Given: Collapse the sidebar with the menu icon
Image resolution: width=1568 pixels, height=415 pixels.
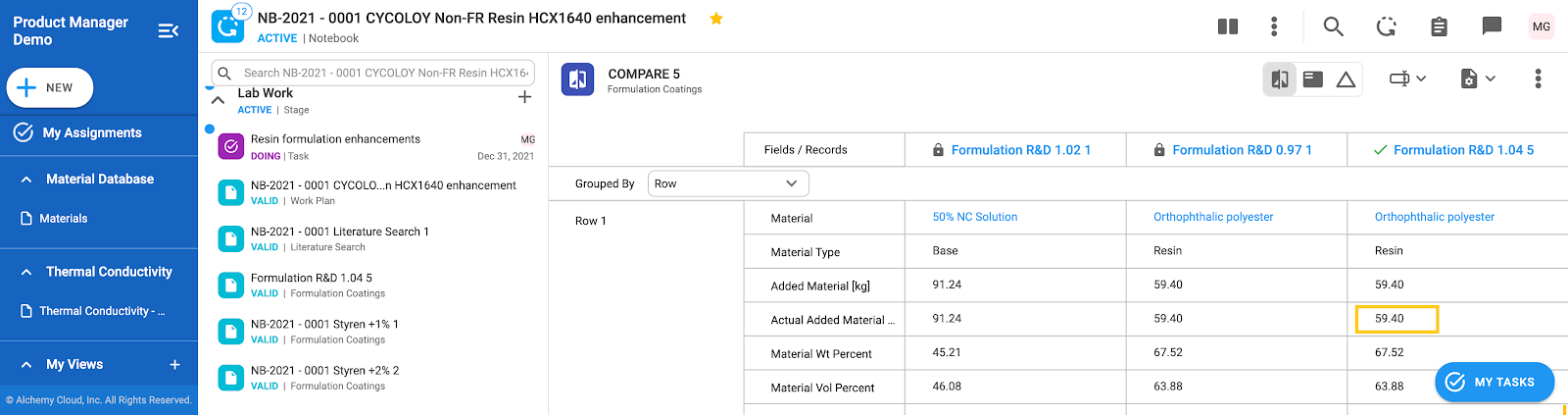Looking at the screenshot, I should click(x=169, y=30).
